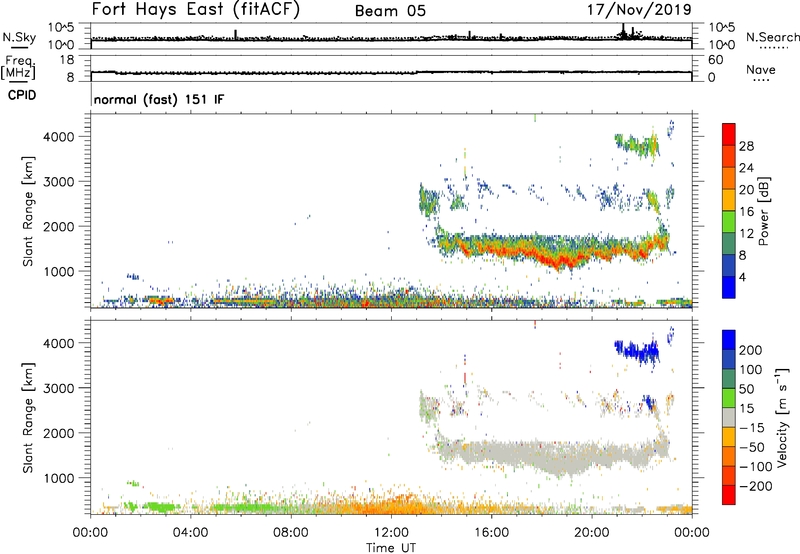Screen dimensions: 800x554
Task: Click the blue top swatch of Velocity colorbar
Action: click(x=729, y=339)
